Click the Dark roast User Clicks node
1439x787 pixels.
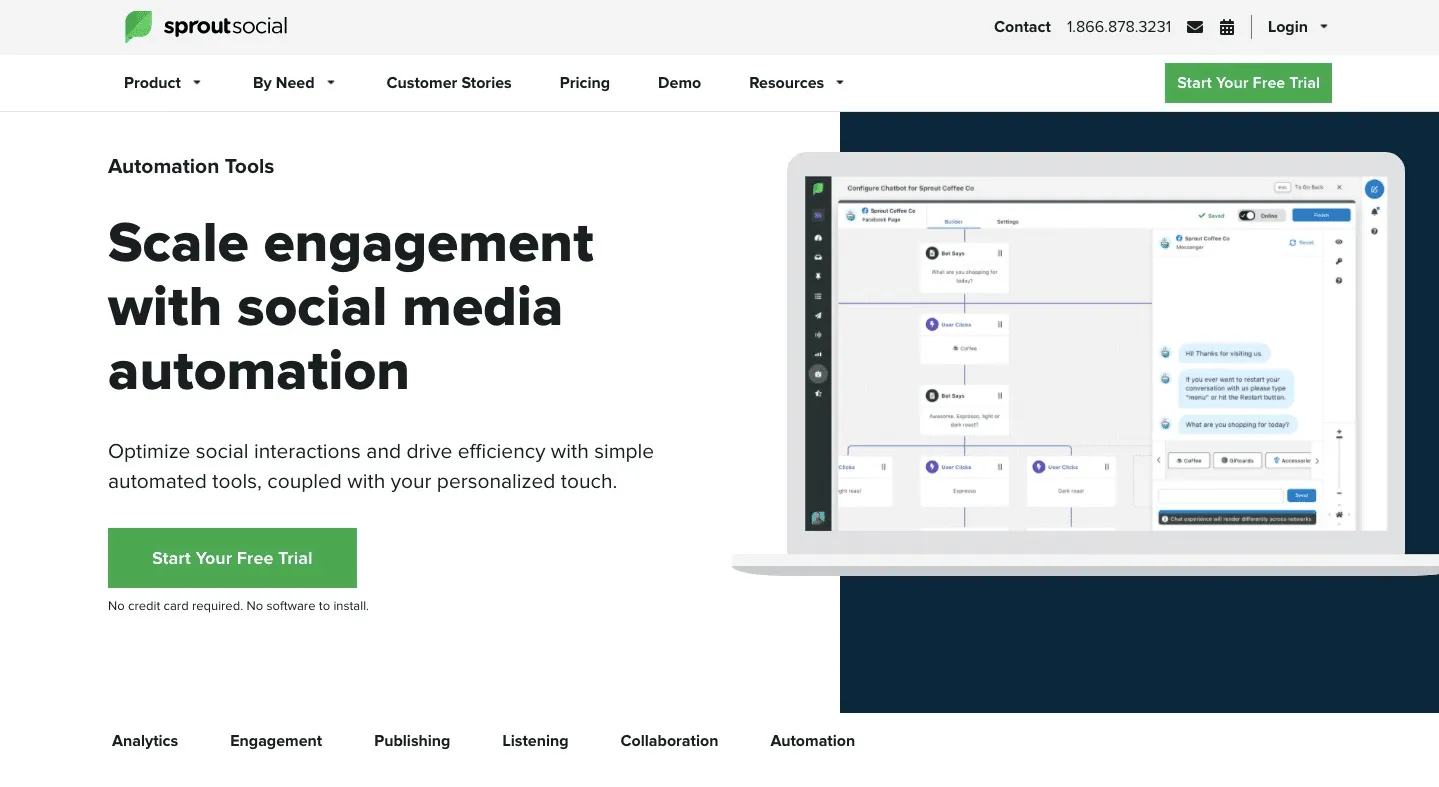pyautogui.click(x=1071, y=480)
